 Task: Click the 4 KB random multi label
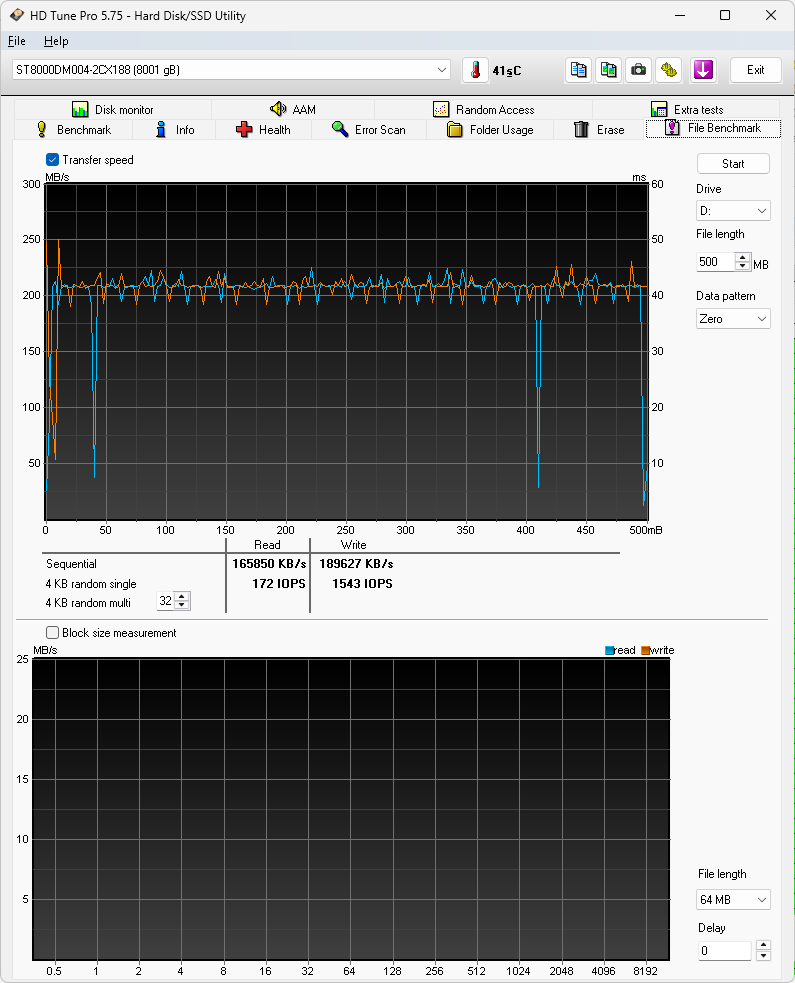[x=88, y=602]
